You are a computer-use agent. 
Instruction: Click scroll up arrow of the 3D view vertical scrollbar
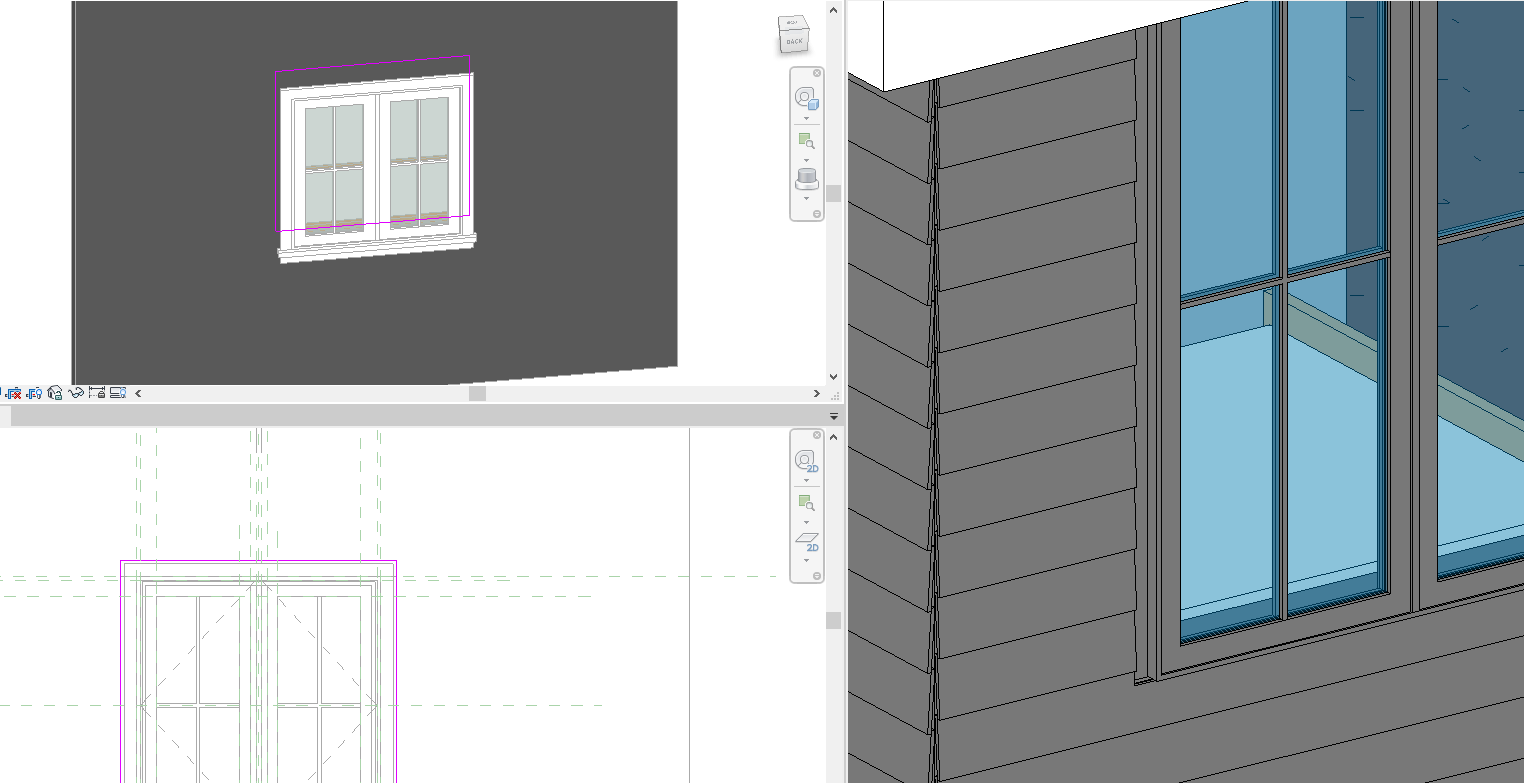(x=833, y=9)
